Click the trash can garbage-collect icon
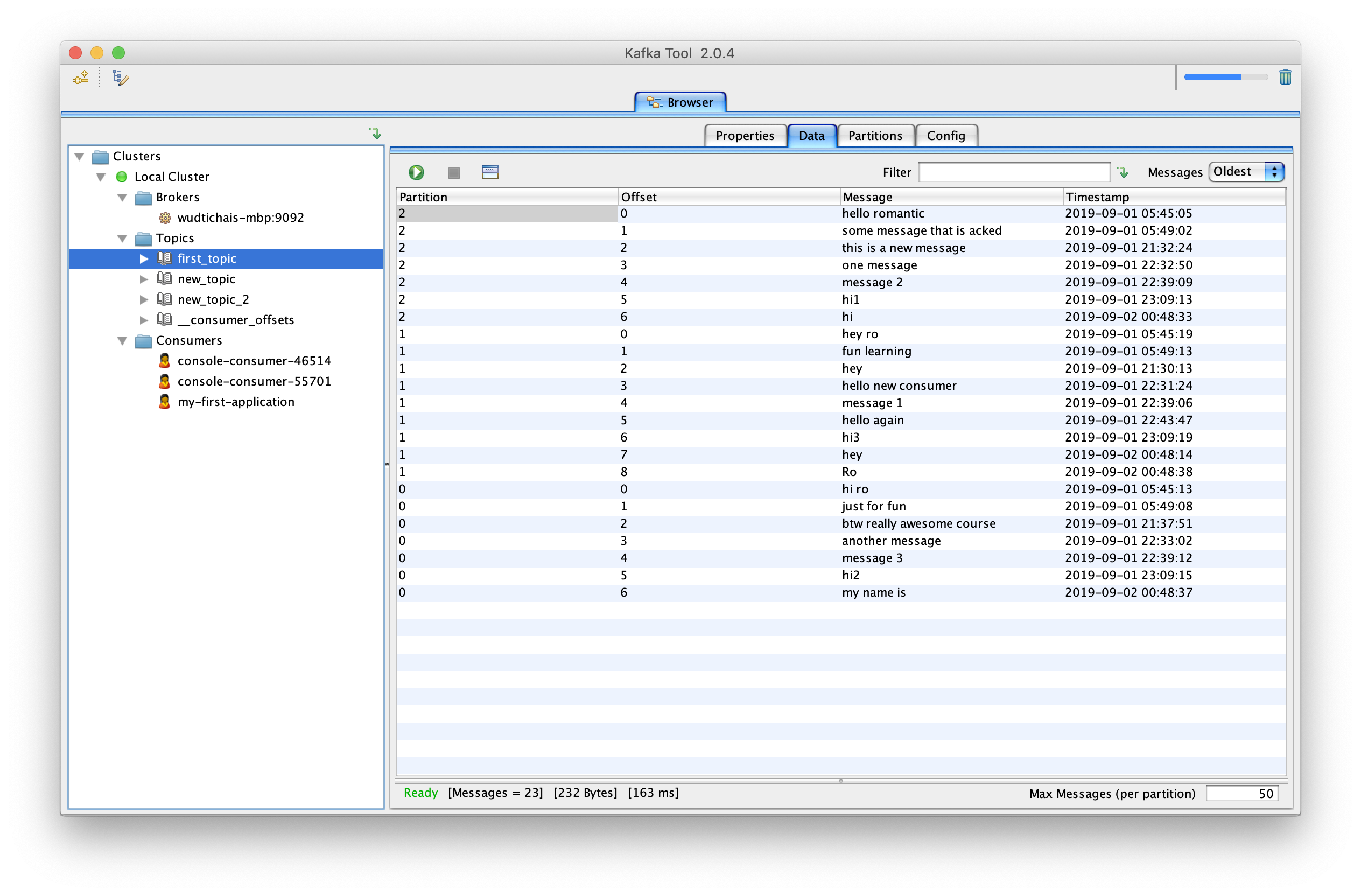The image size is (1361, 896). pos(1285,76)
